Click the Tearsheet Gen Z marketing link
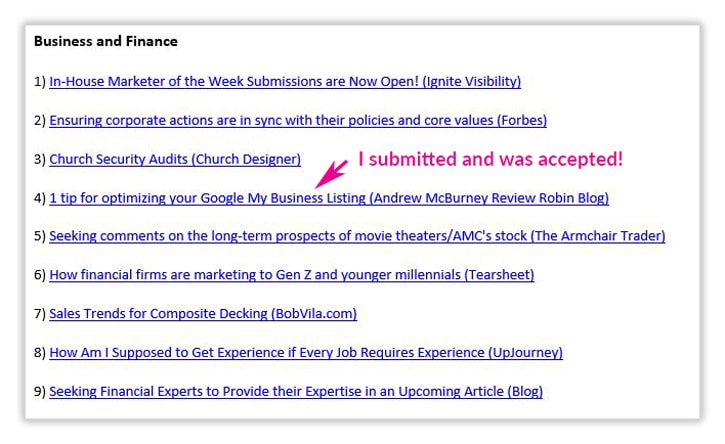 tap(291, 275)
